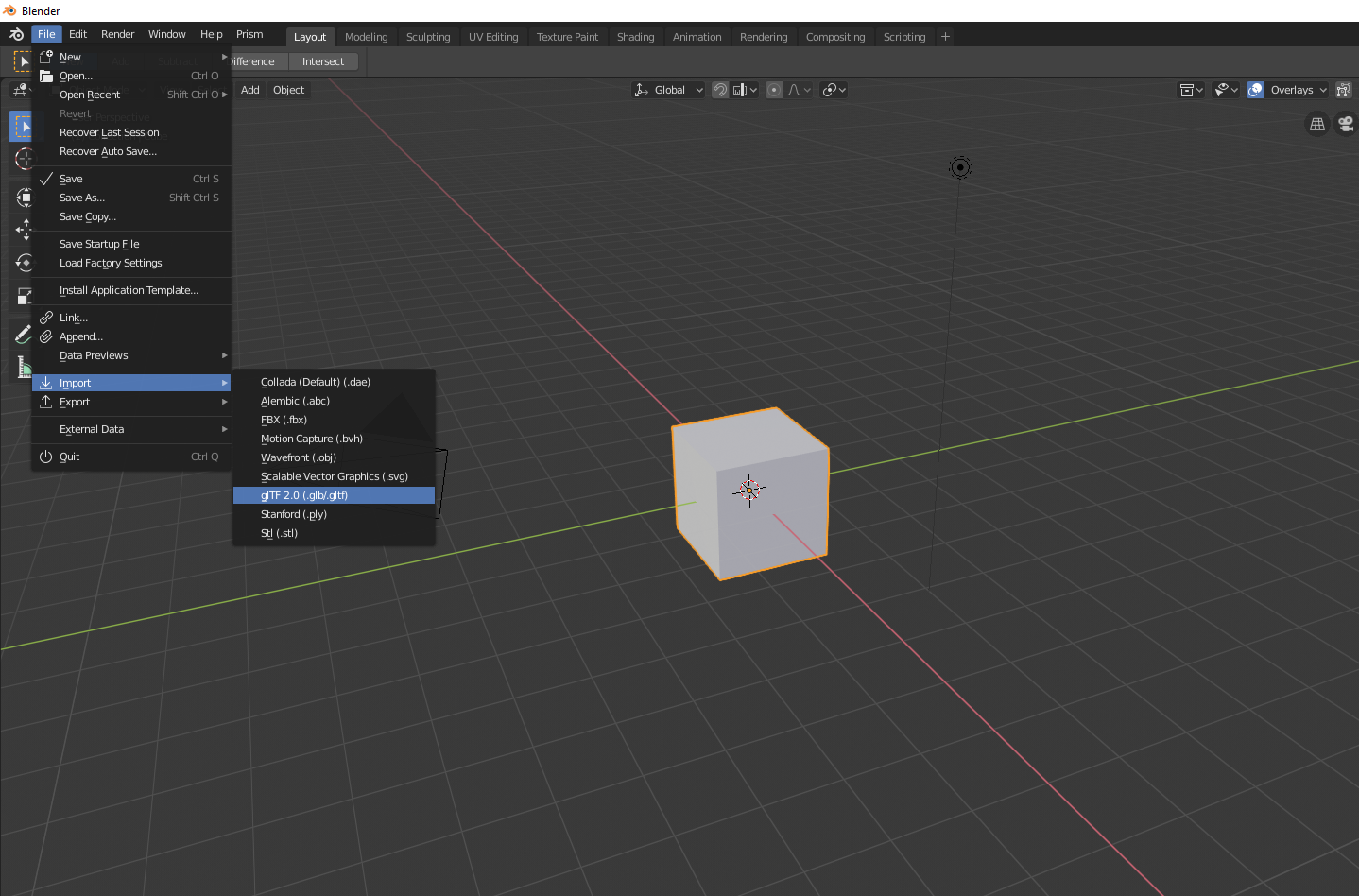Activate the Rotate tool icon
The height and width of the screenshot is (896, 1359).
coord(24,262)
